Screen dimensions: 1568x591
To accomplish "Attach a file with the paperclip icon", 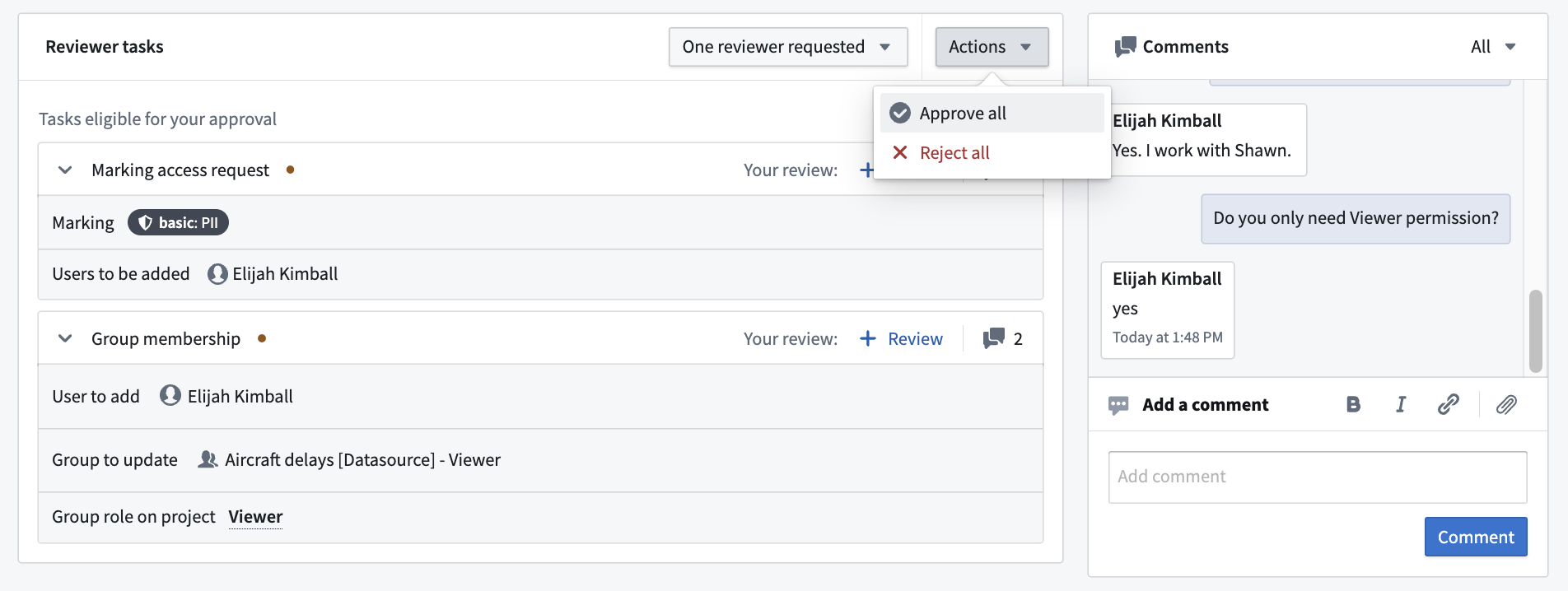I will [1506, 404].
